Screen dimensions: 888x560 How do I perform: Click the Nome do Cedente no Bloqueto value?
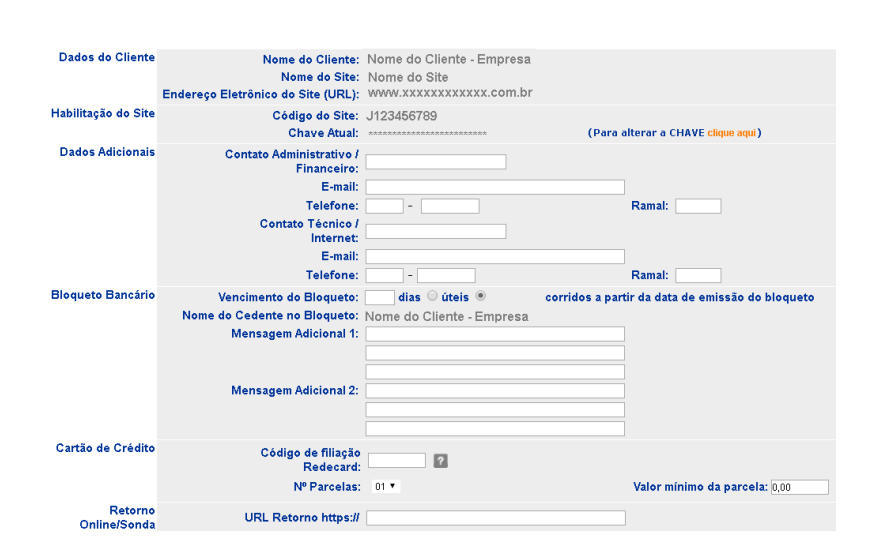(x=447, y=317)
